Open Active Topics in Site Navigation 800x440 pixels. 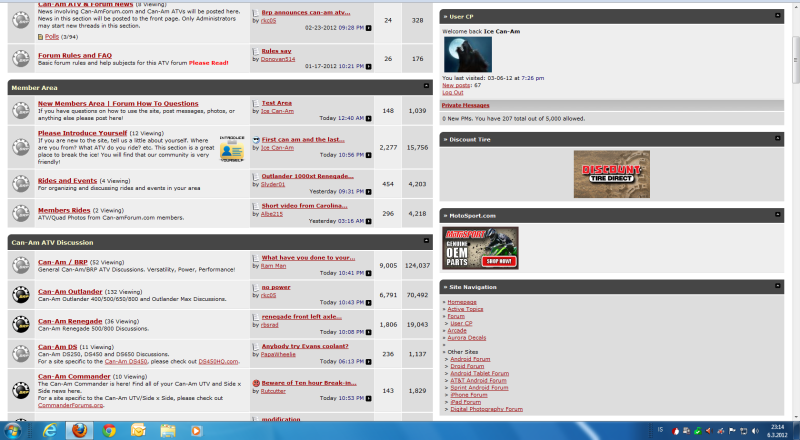pyautogui.click(x=465, y=309)
